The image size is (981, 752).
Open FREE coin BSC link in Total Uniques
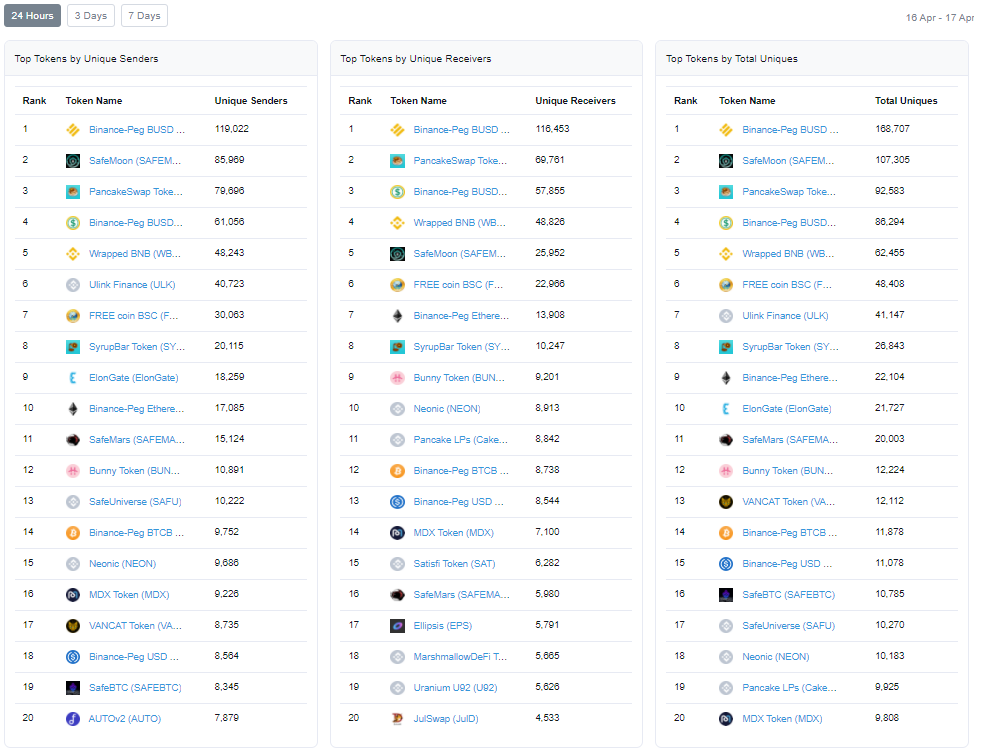(787, 285)
